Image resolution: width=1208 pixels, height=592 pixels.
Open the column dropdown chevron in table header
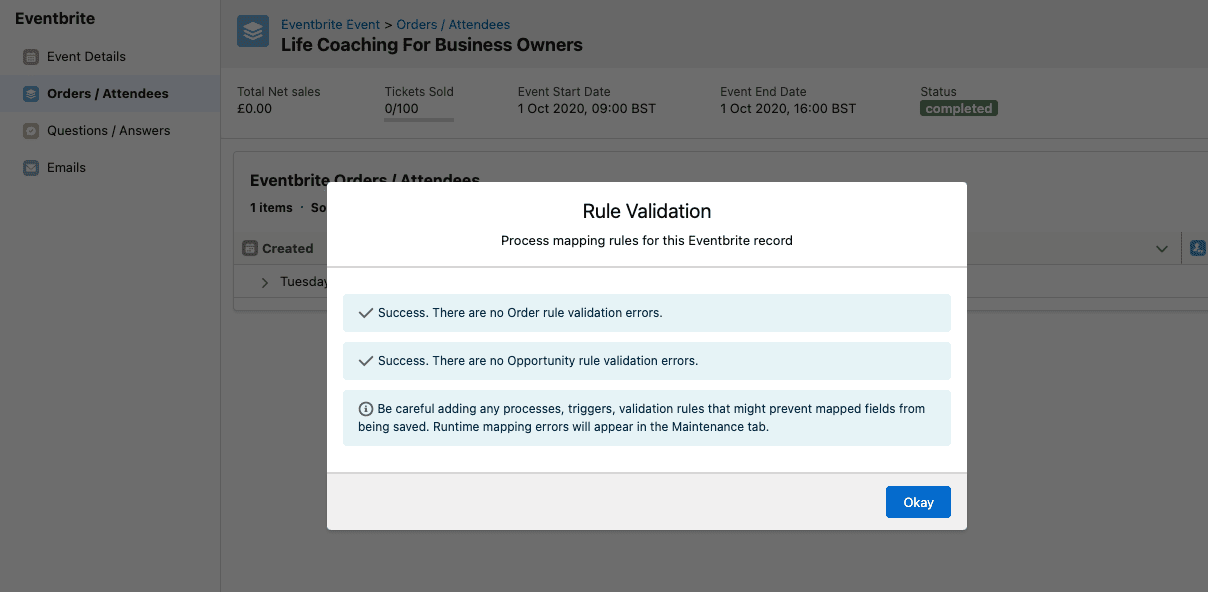(x=1162, y=248)
